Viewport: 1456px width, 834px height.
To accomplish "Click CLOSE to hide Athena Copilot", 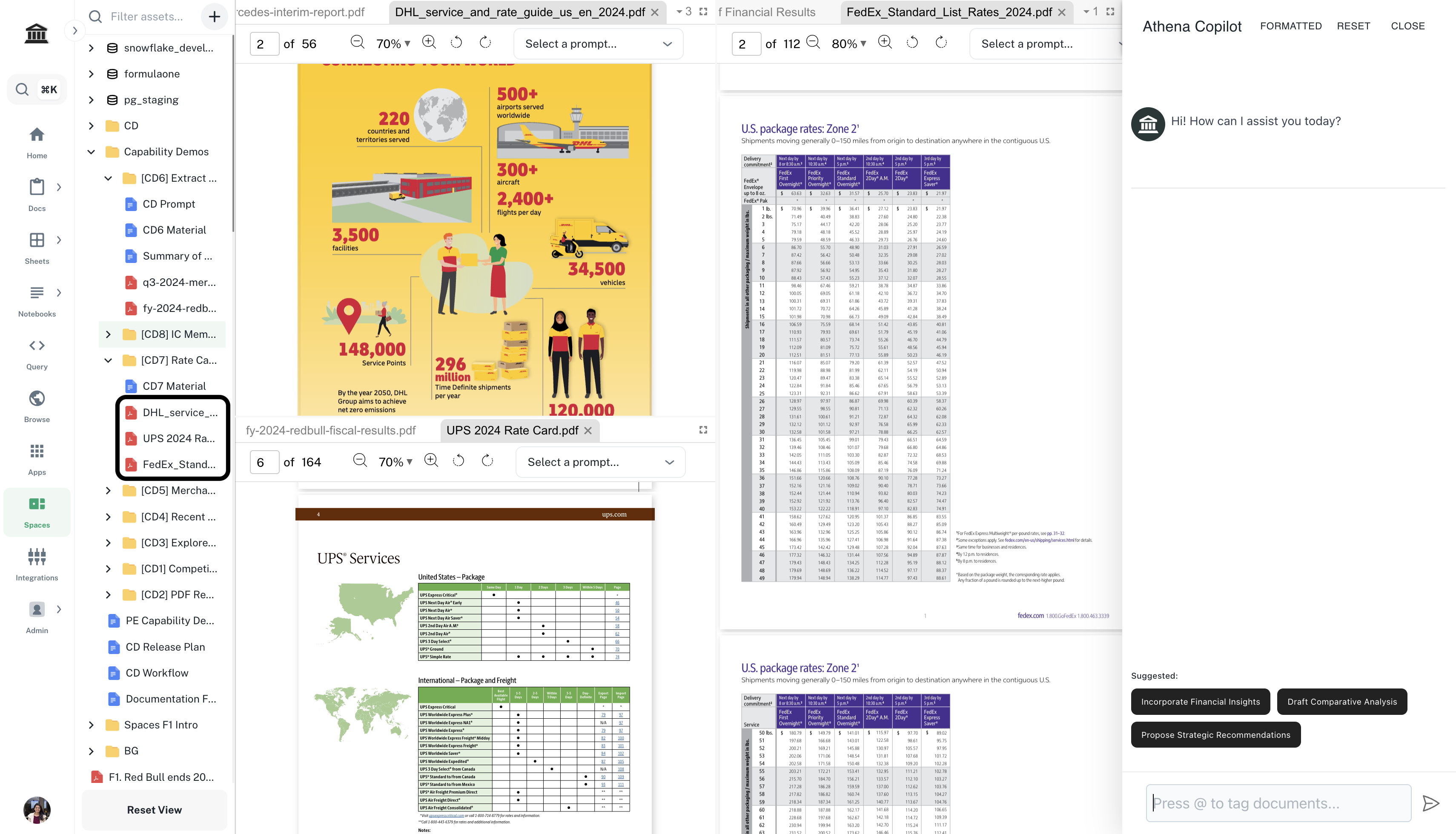I will [x=1407, y=26].
